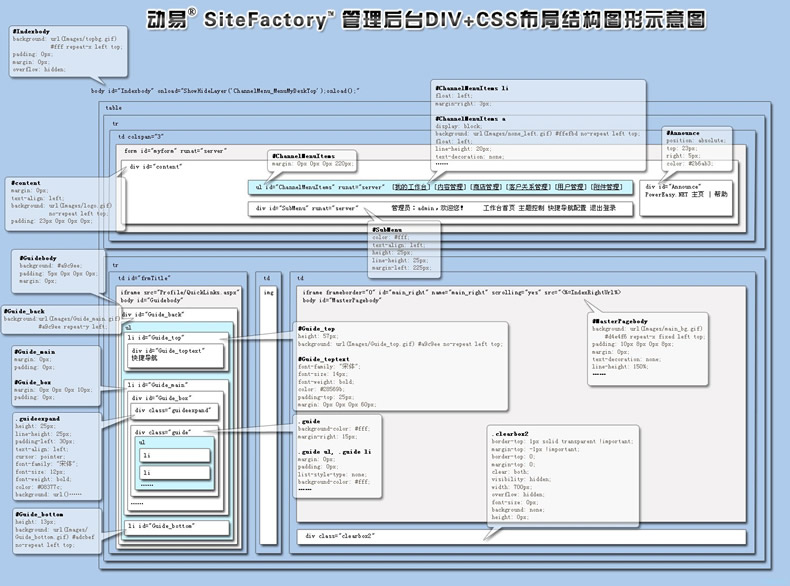Open the 用户管理 channel menu

point(570,187)
